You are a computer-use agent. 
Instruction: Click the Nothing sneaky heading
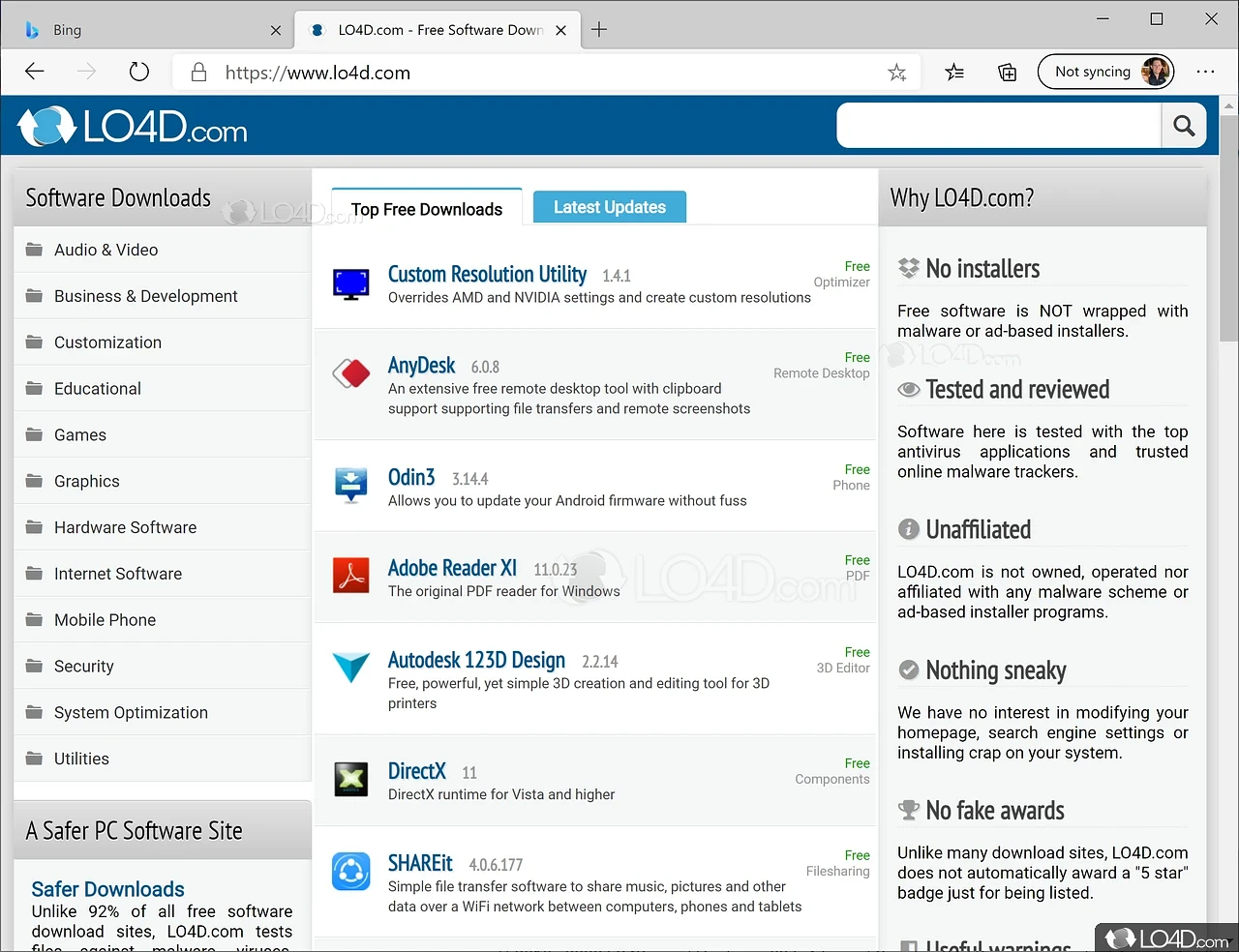coord(996,670)
